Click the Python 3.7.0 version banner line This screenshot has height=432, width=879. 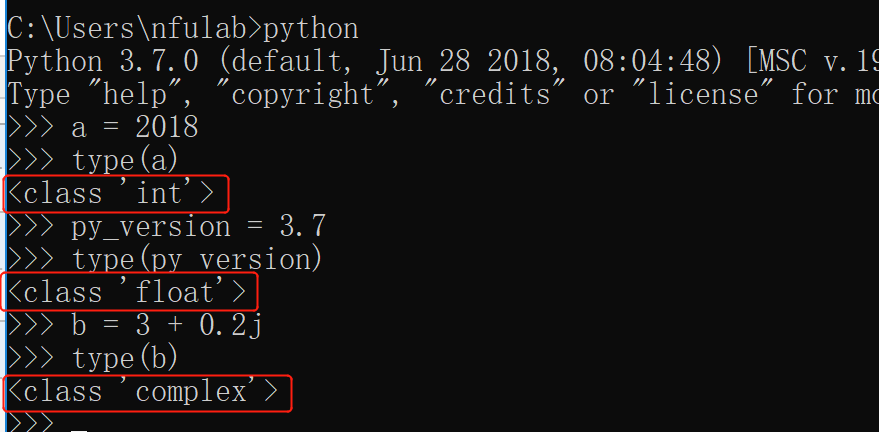pos(443,62)
